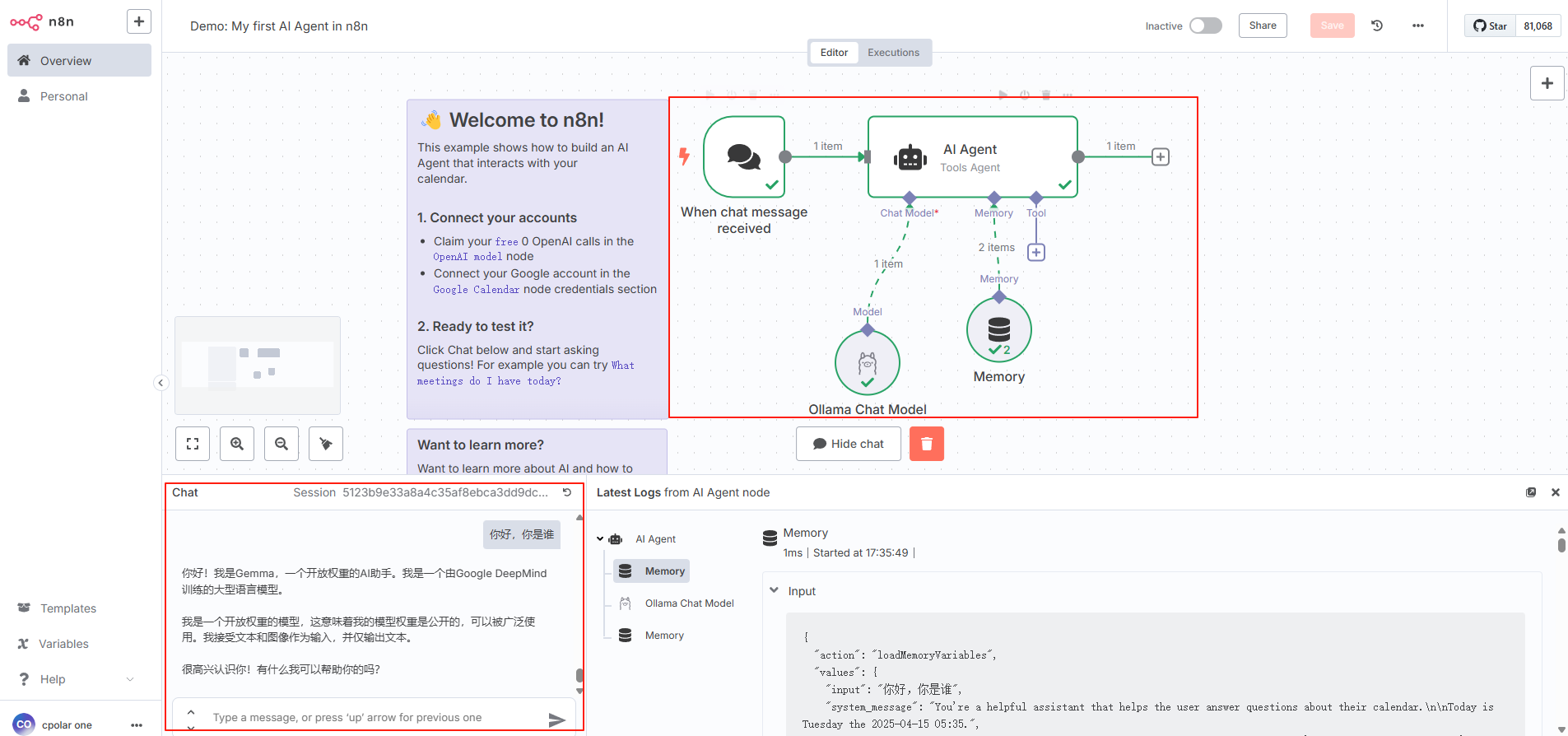Select the Ollama Chat Model log row
1568x736 pixels.
(x=677, y=603)
